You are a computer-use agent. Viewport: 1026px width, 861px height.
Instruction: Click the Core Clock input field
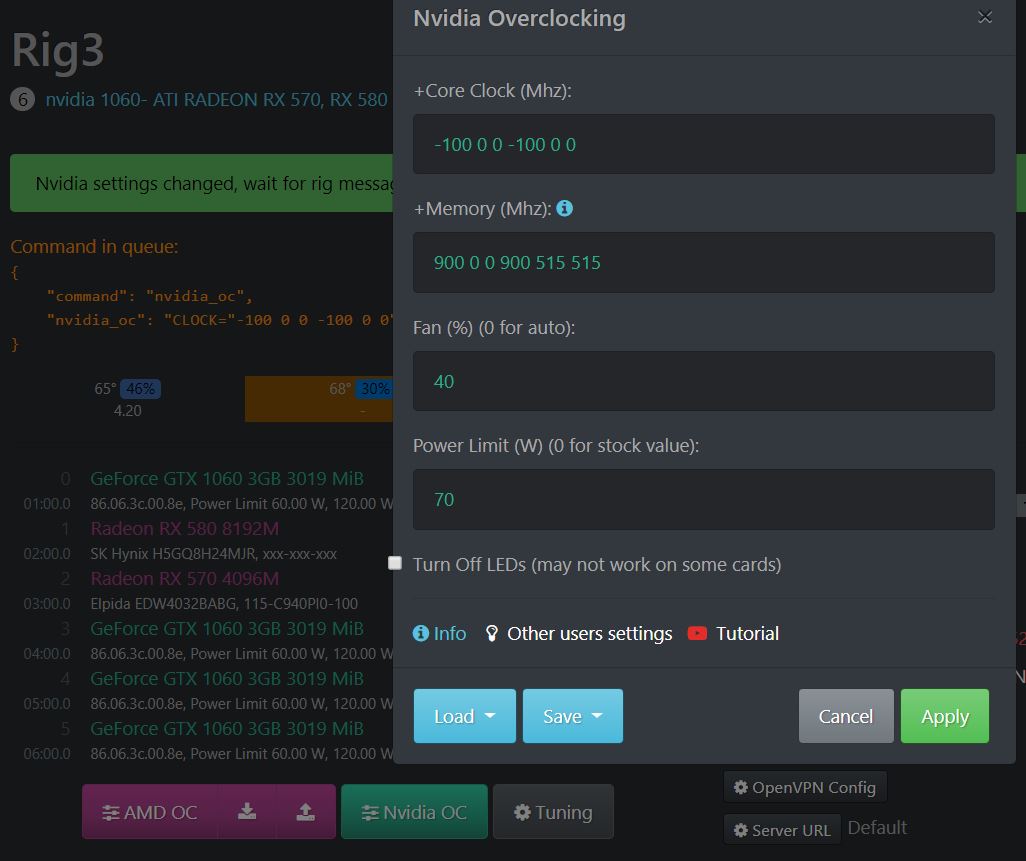703,144
